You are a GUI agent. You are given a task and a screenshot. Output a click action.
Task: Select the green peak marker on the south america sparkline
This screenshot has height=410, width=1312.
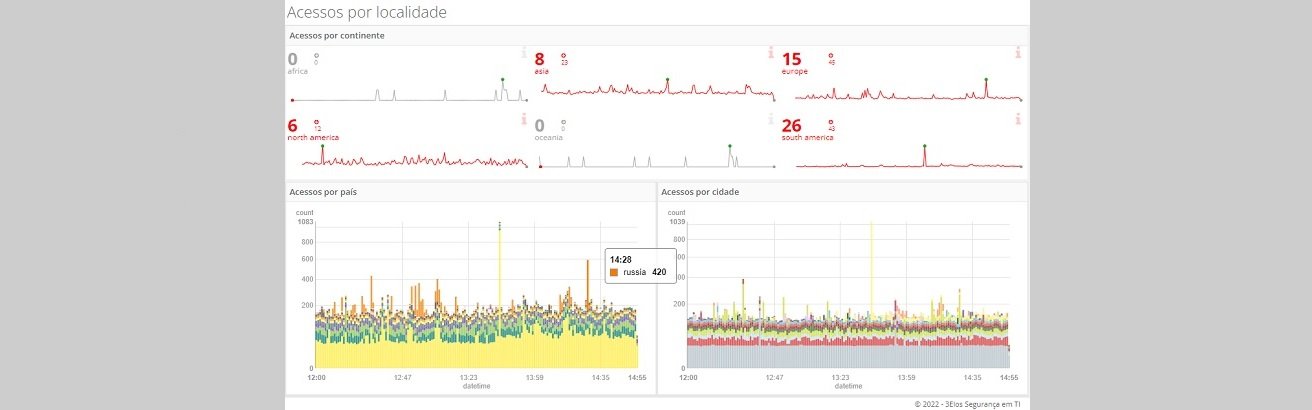924,145
